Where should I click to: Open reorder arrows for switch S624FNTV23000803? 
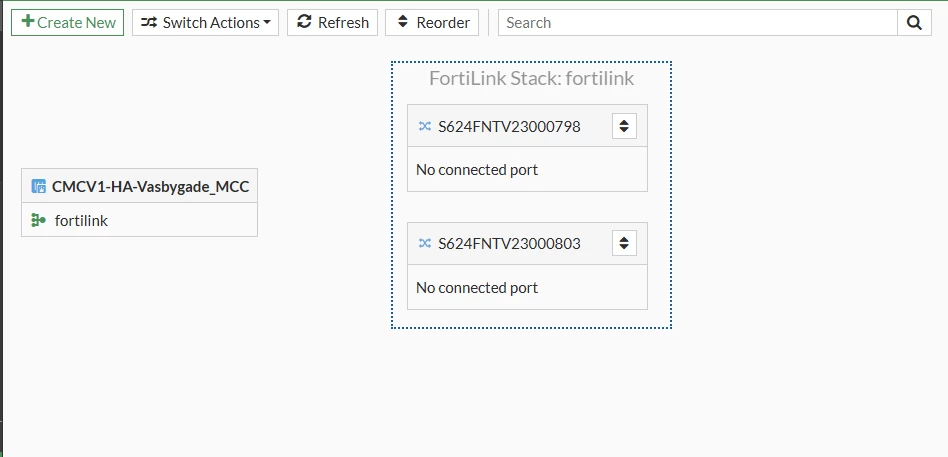point(624,244)
